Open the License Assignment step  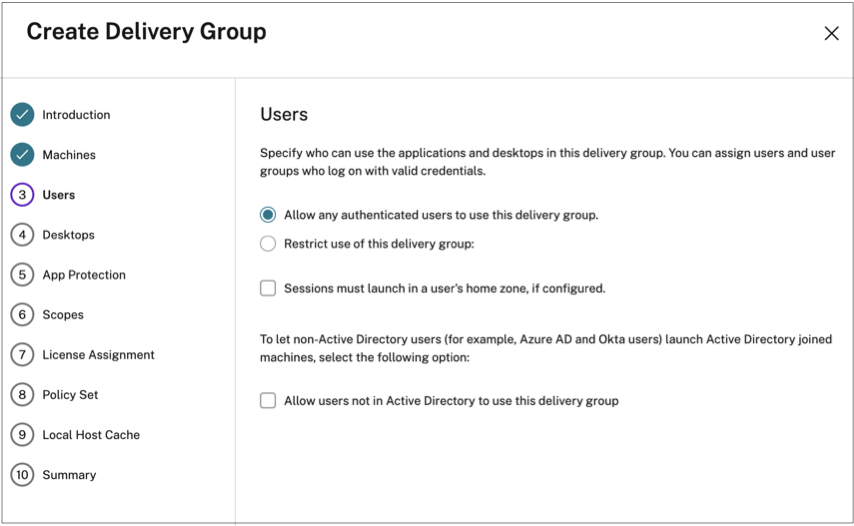98,355
